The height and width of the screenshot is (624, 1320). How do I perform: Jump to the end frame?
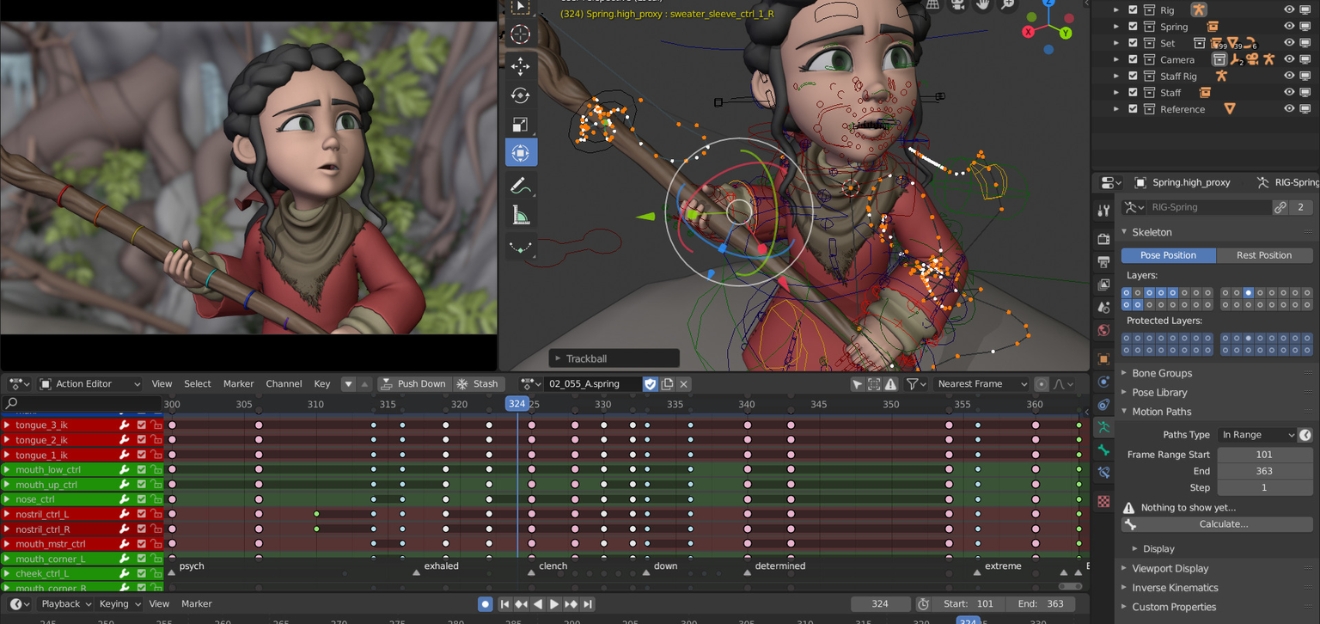[x=588, y=604]
